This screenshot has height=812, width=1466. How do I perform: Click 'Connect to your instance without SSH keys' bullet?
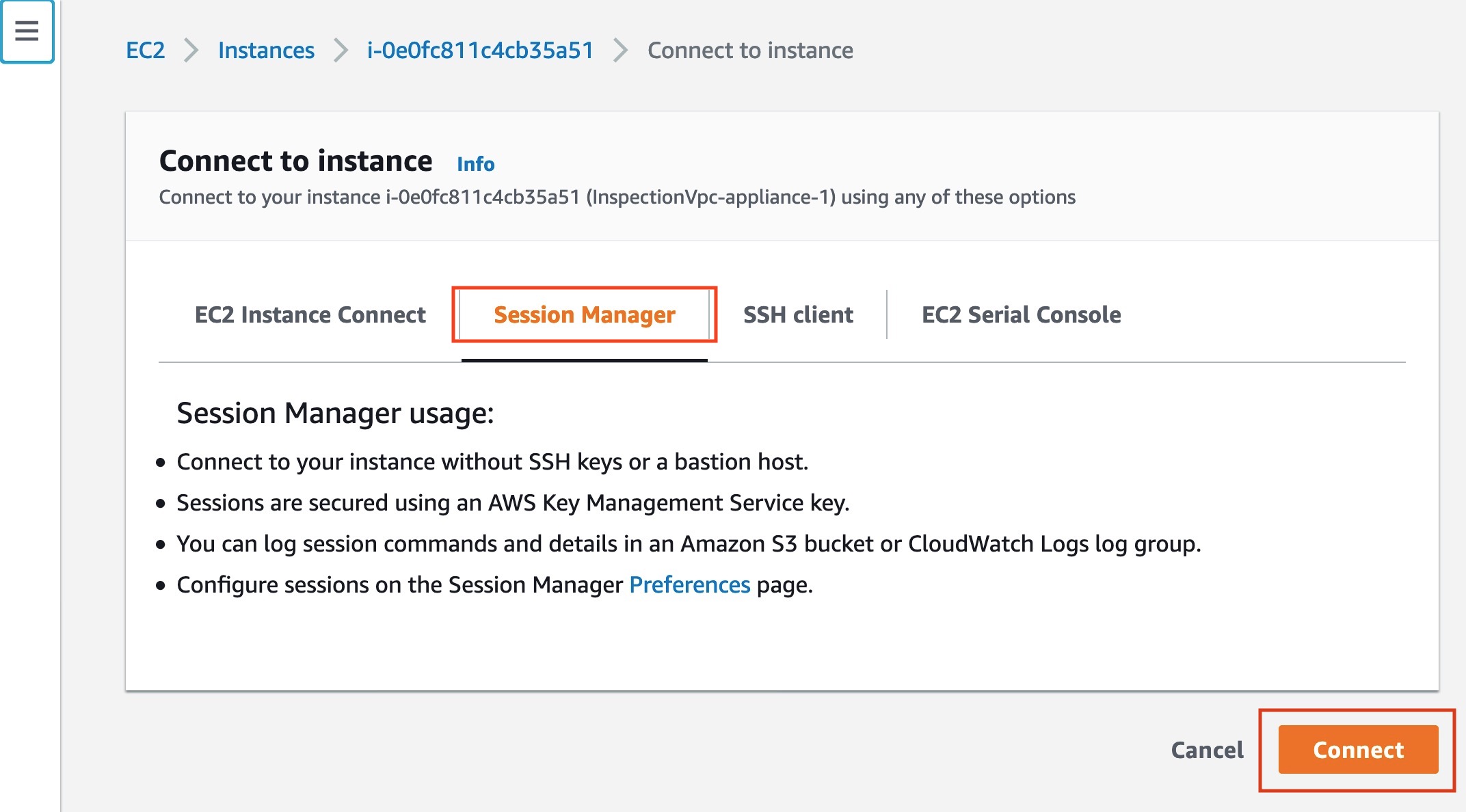point(492,462)
